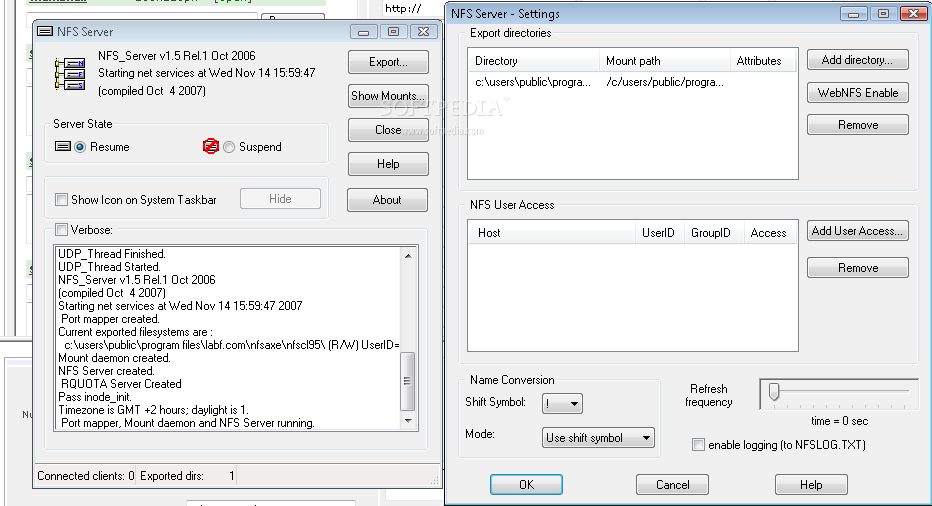Screen dimensions: 932x506
Task: Click the NFS Server network tree icon
Action: 70,74
